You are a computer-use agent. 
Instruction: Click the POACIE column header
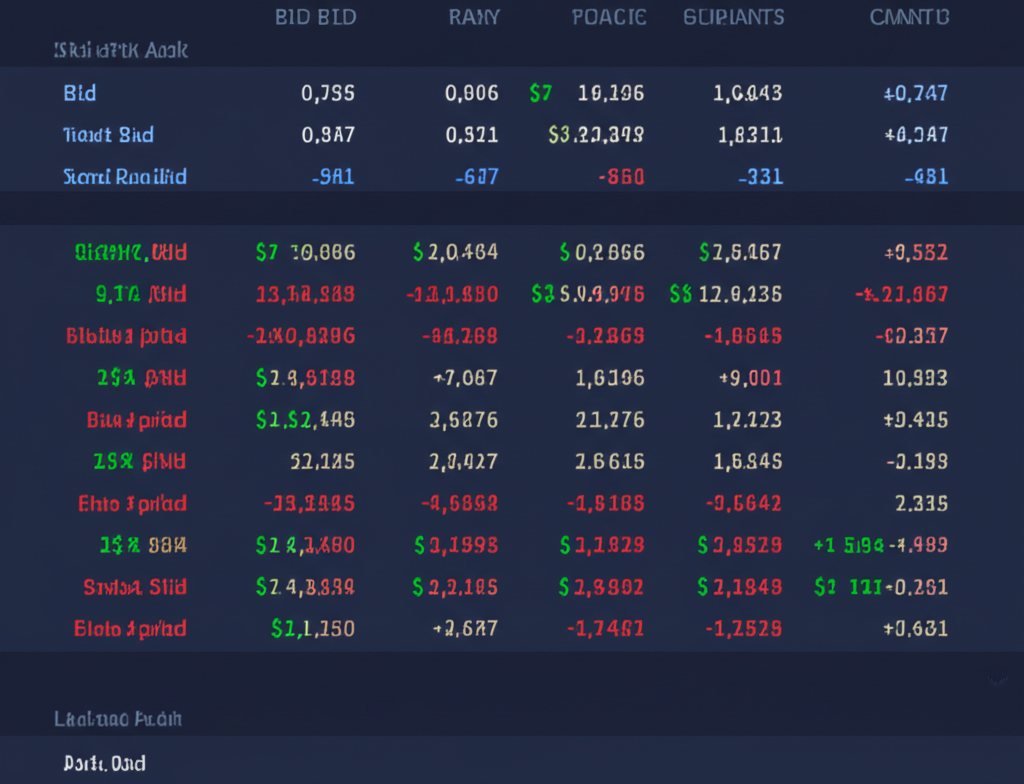pos(609,18)
